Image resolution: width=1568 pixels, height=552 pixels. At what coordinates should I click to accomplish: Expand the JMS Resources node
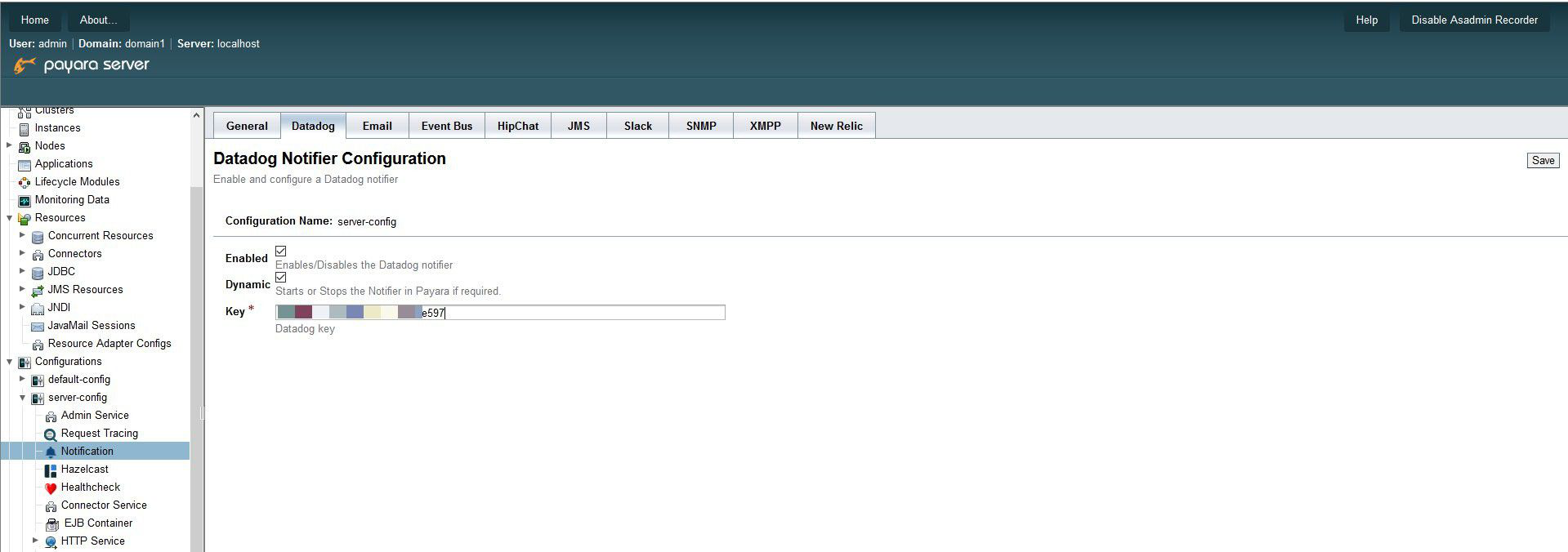[23, 289]
